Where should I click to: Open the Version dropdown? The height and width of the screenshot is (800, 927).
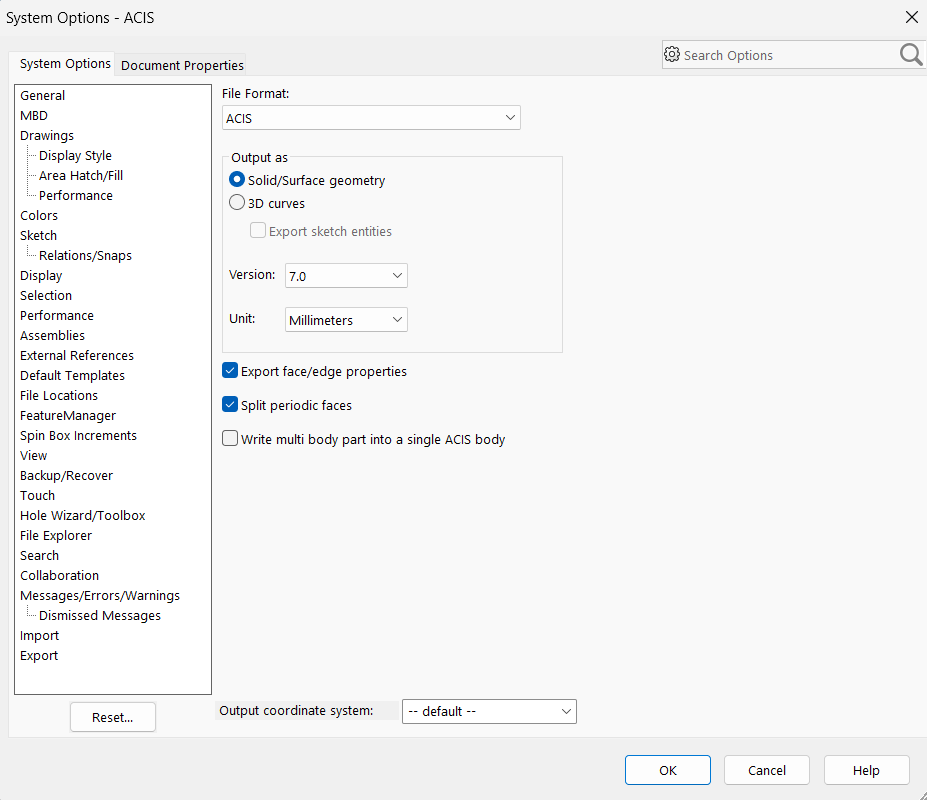pyautogui.click(x=346, y=276)
